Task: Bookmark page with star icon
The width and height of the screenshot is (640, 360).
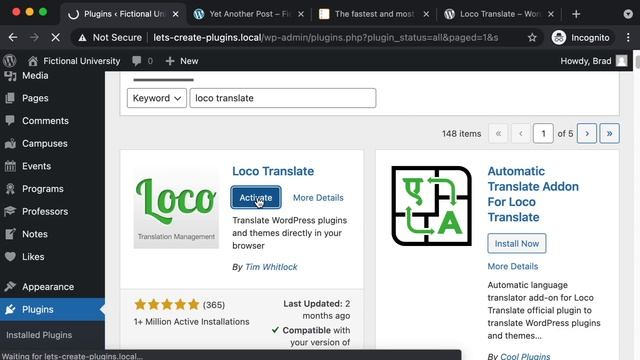Action: [532, 38]
